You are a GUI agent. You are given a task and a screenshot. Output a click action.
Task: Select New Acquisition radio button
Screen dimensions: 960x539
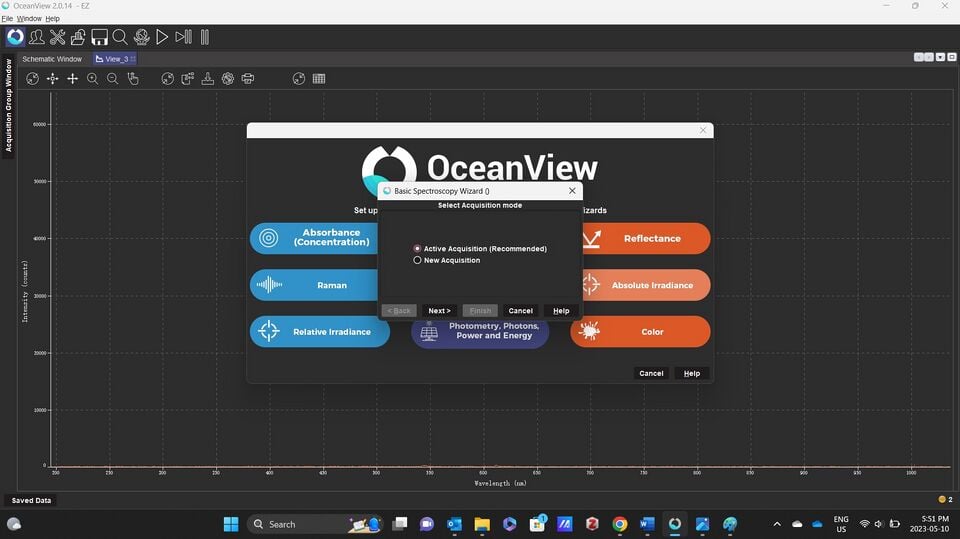tap(418, 260)
